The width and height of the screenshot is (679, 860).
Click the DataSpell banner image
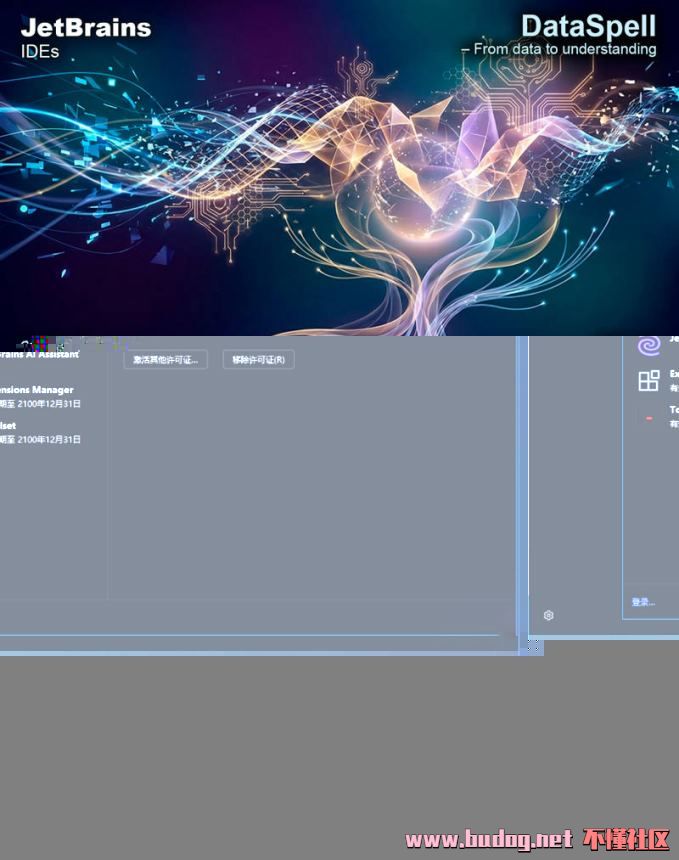pos(340,168)
